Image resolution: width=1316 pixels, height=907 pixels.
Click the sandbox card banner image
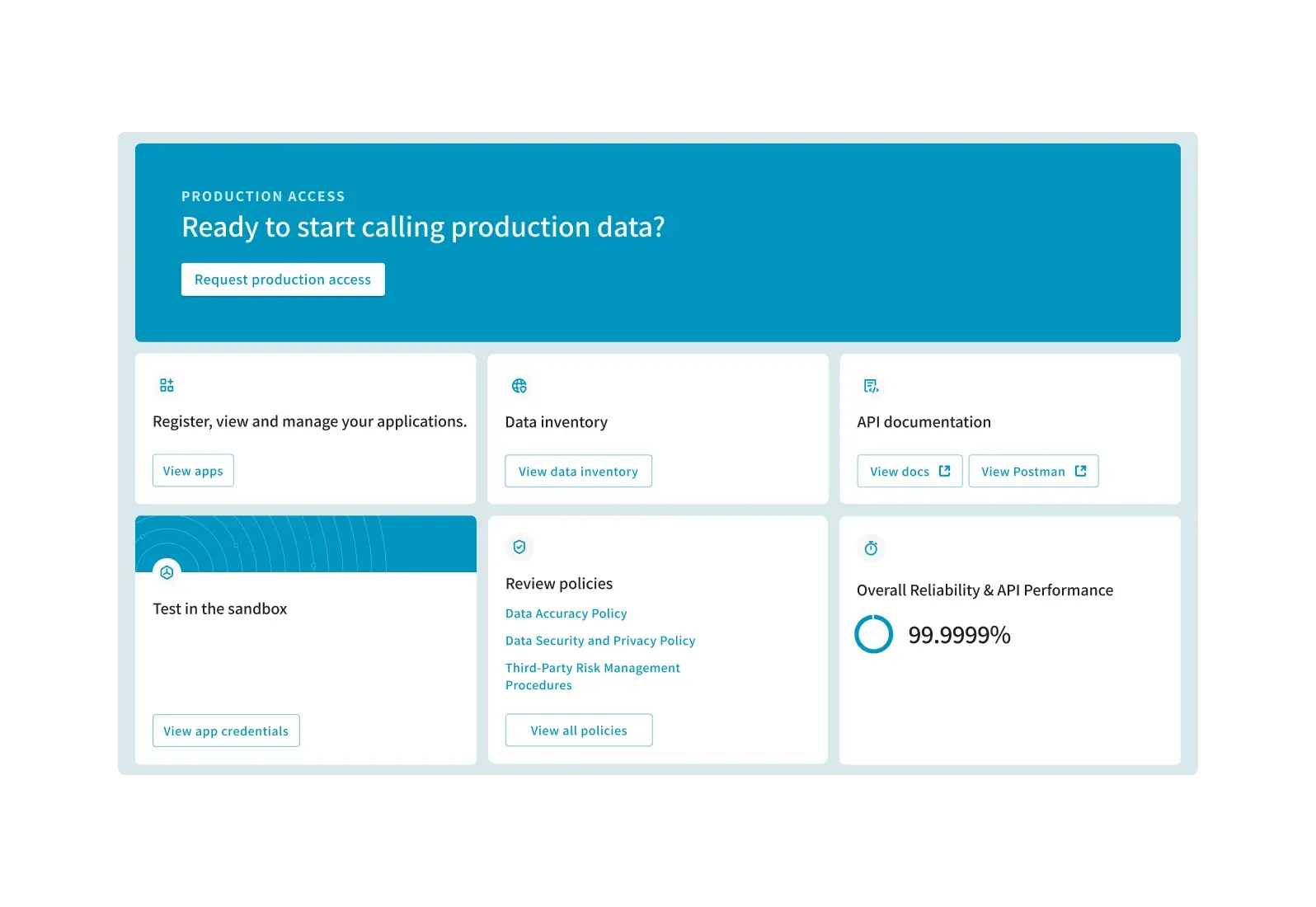[306, 544]
